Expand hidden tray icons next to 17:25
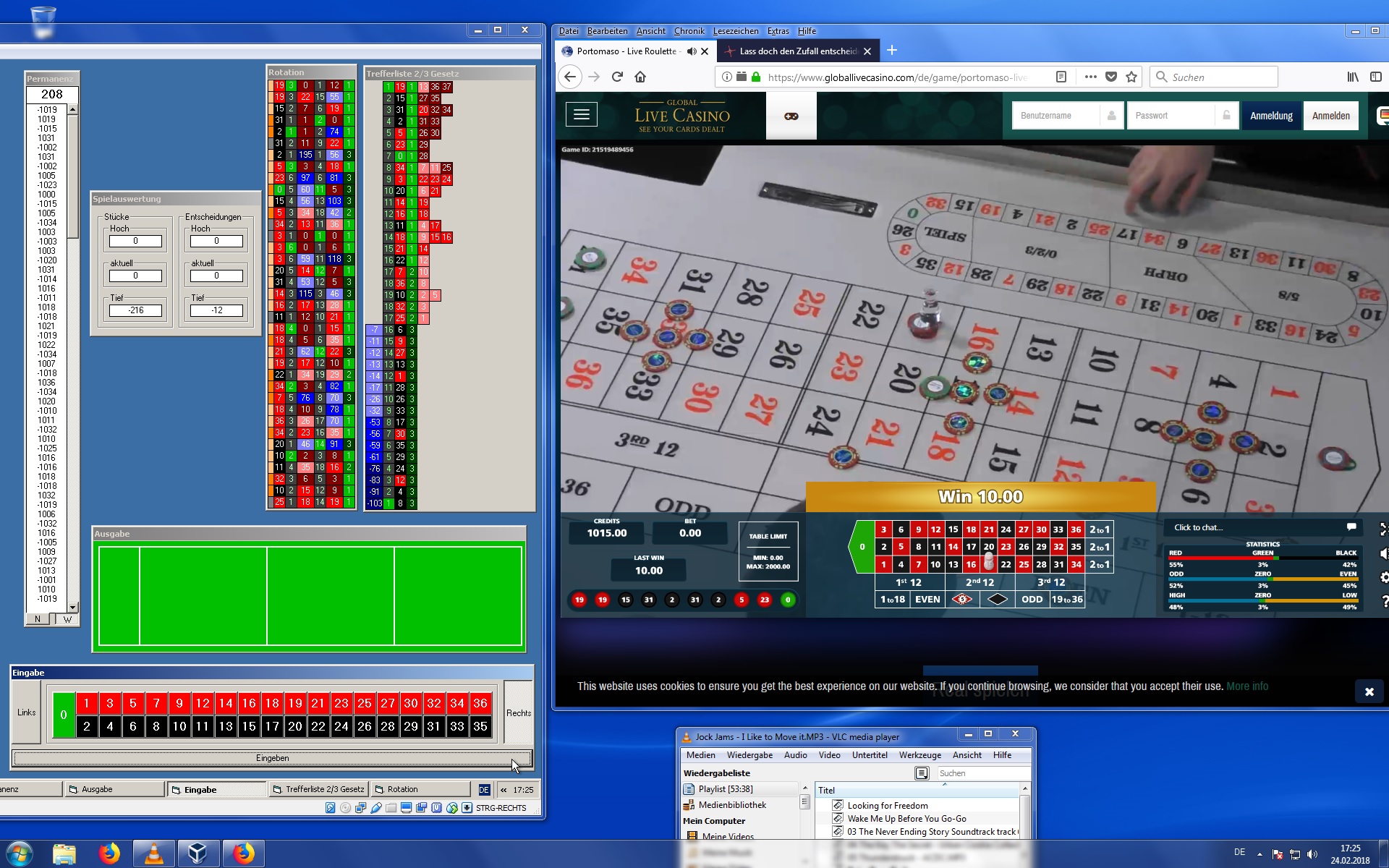Image resolution: width=1389 pixels, height=868 pixels. 504,790
